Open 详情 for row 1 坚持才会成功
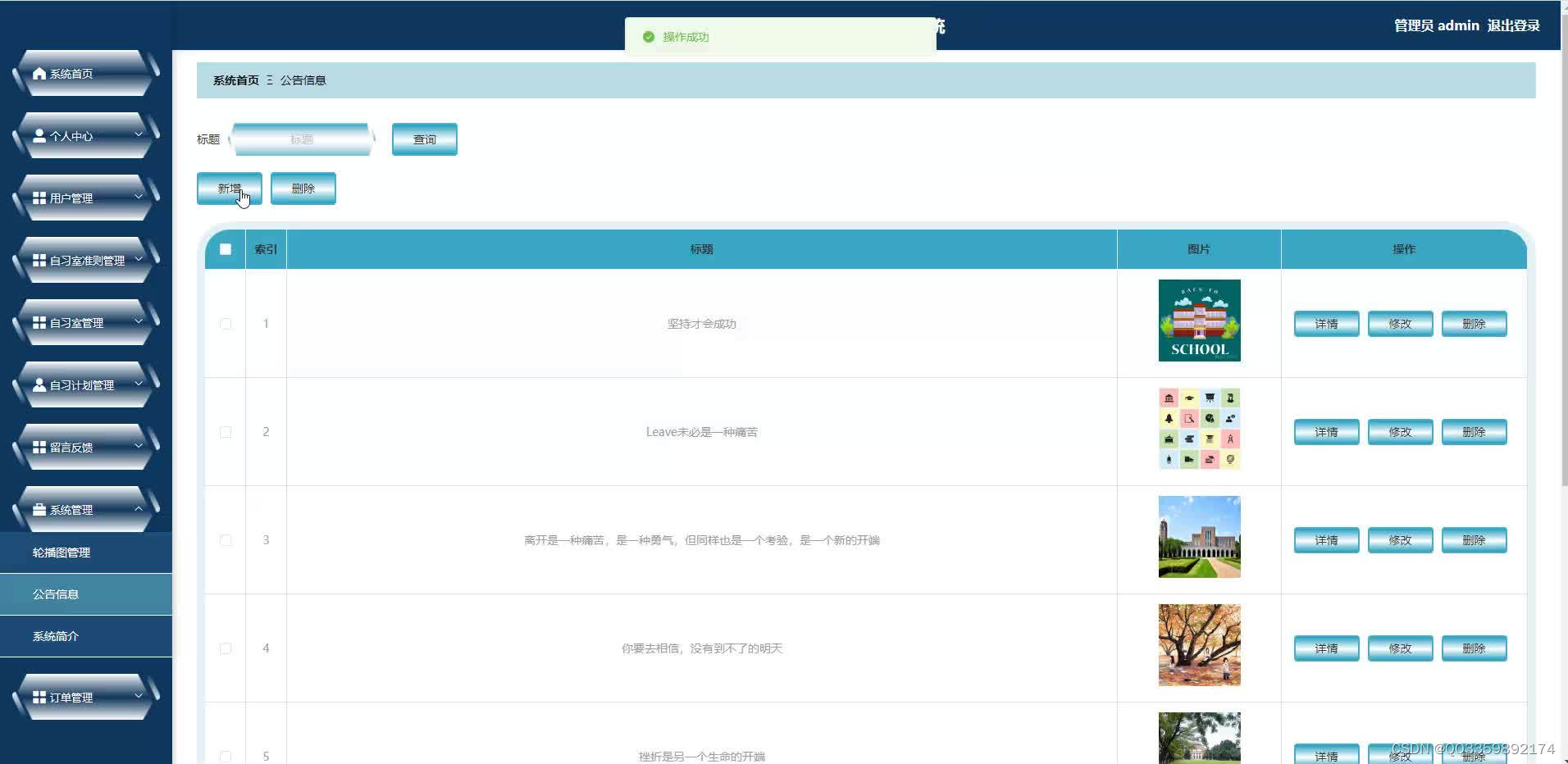This screenshot has width=1568, height=764. click(1327, 324)
